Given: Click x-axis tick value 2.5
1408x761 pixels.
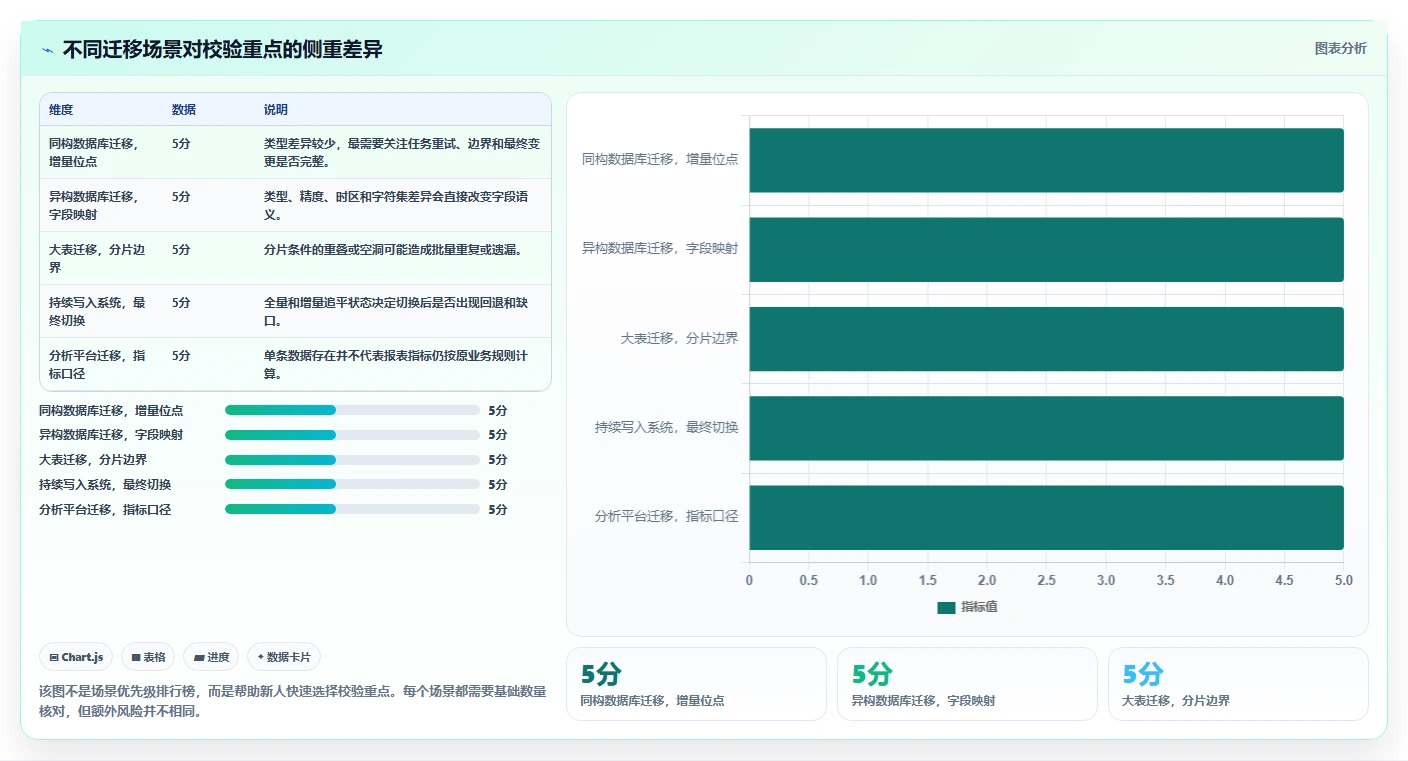Looking at the screenshot, I should (1046, 580).
